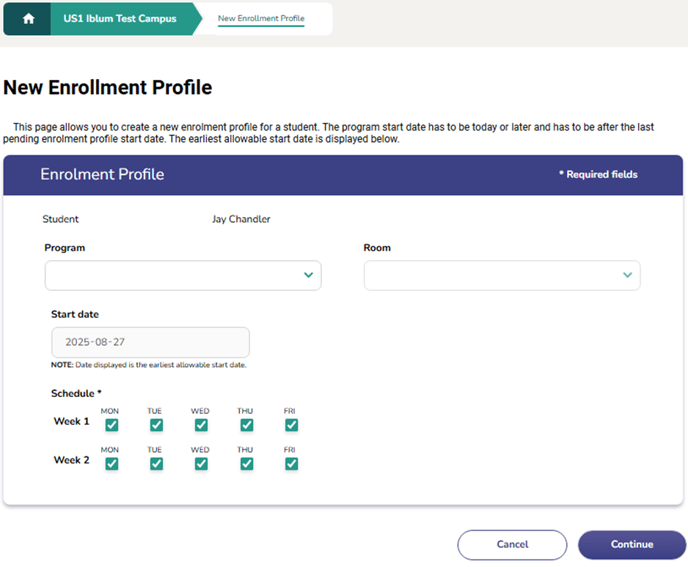This screenshot has height=567, width=688.
Task: Click the Room selection field
Action: coord(490,275)
